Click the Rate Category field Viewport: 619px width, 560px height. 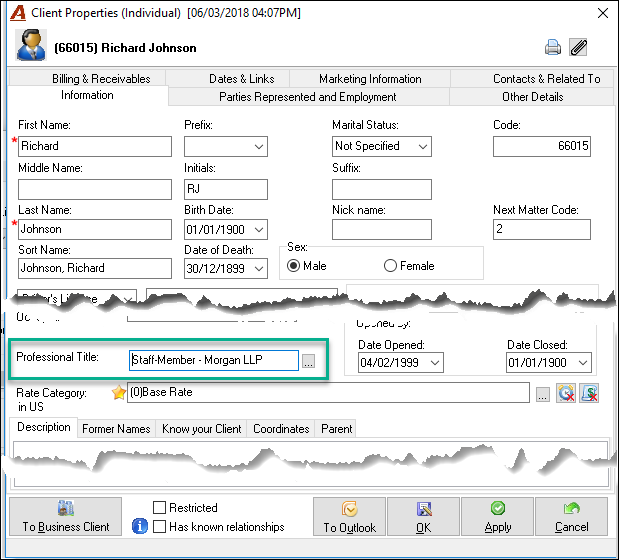[x=328, y=393]
